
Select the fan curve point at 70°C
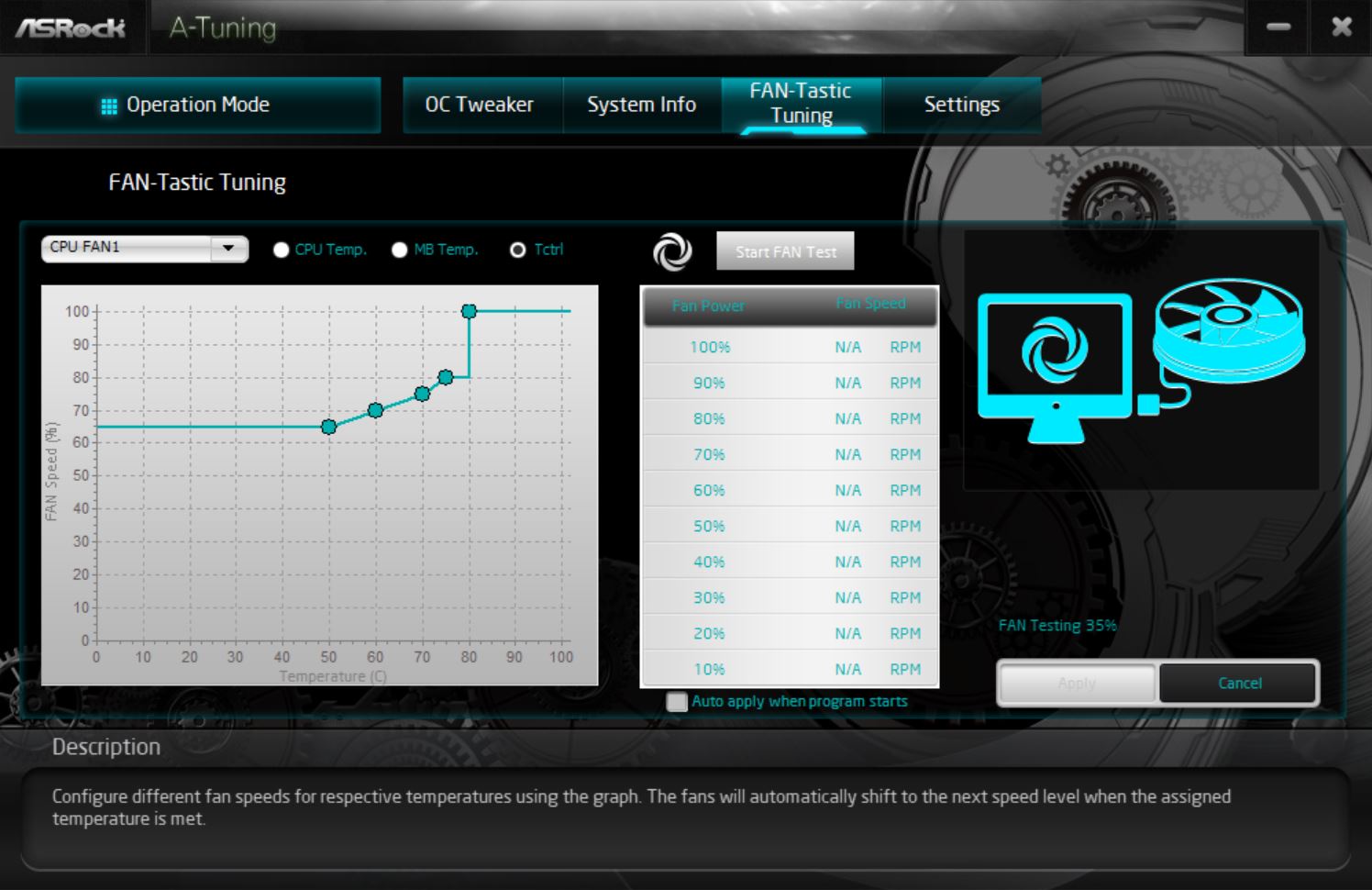click(x=422, y=394)
